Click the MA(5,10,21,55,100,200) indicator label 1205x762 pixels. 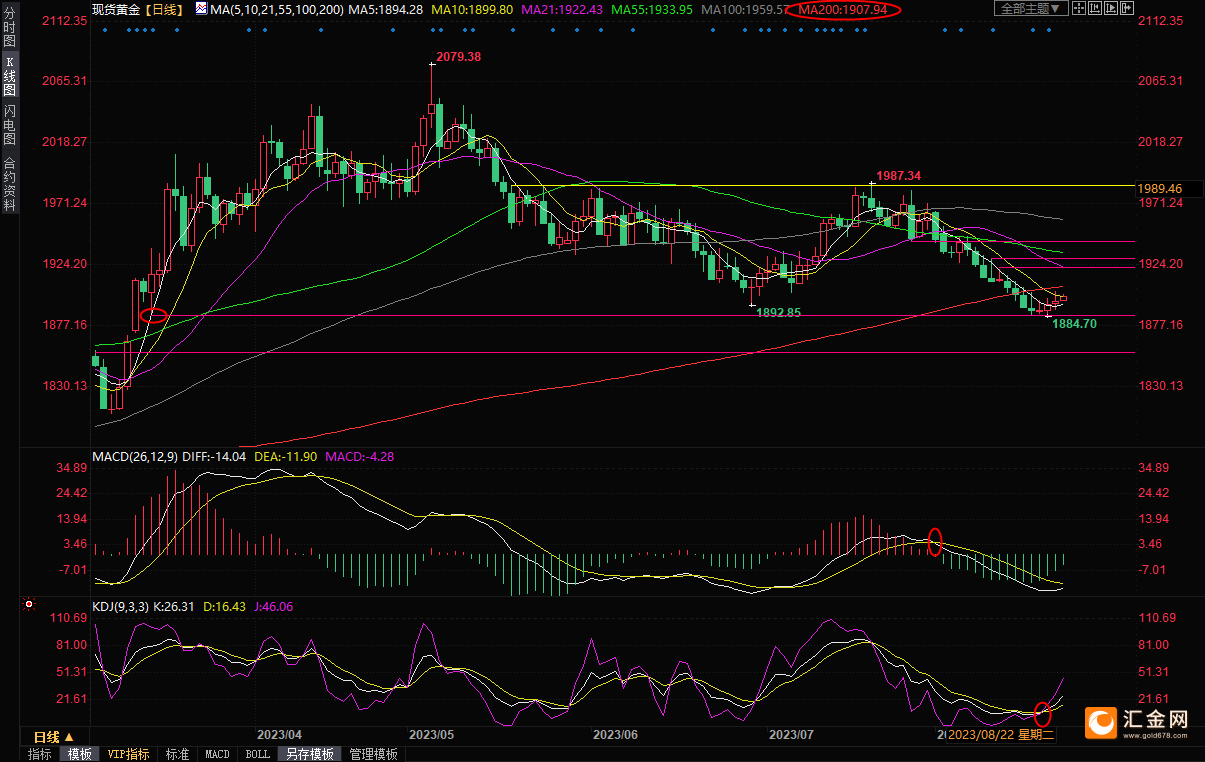pyautogui.click(x=278, y=9)
